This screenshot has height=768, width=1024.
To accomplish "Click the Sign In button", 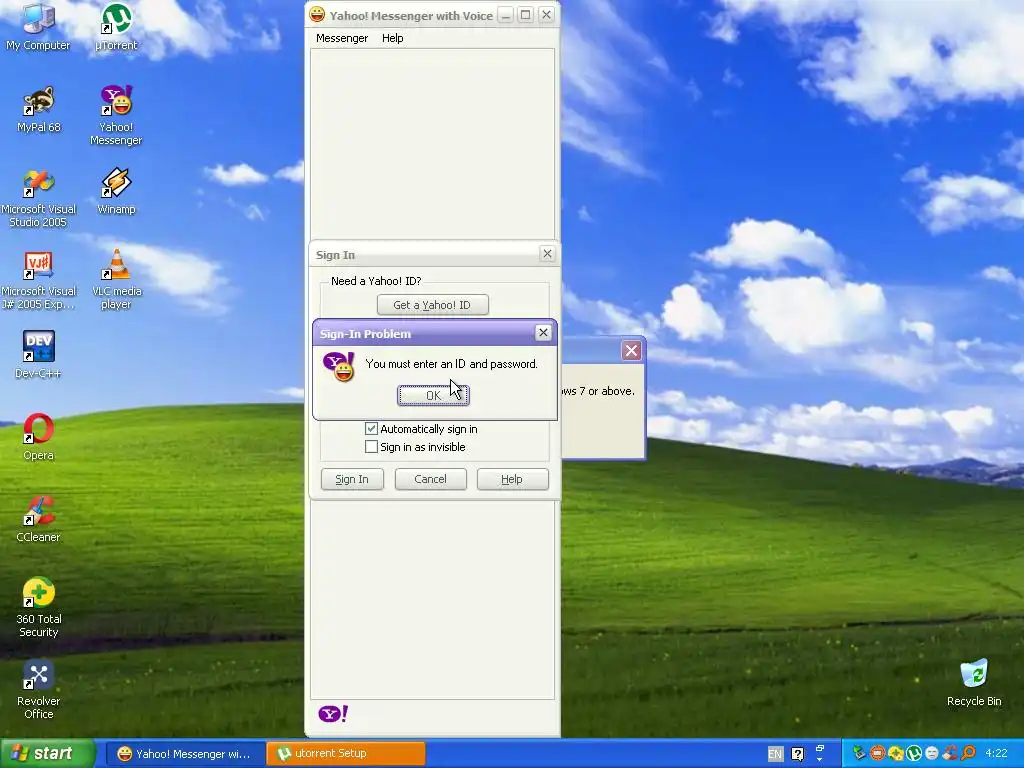I will 352,479.
